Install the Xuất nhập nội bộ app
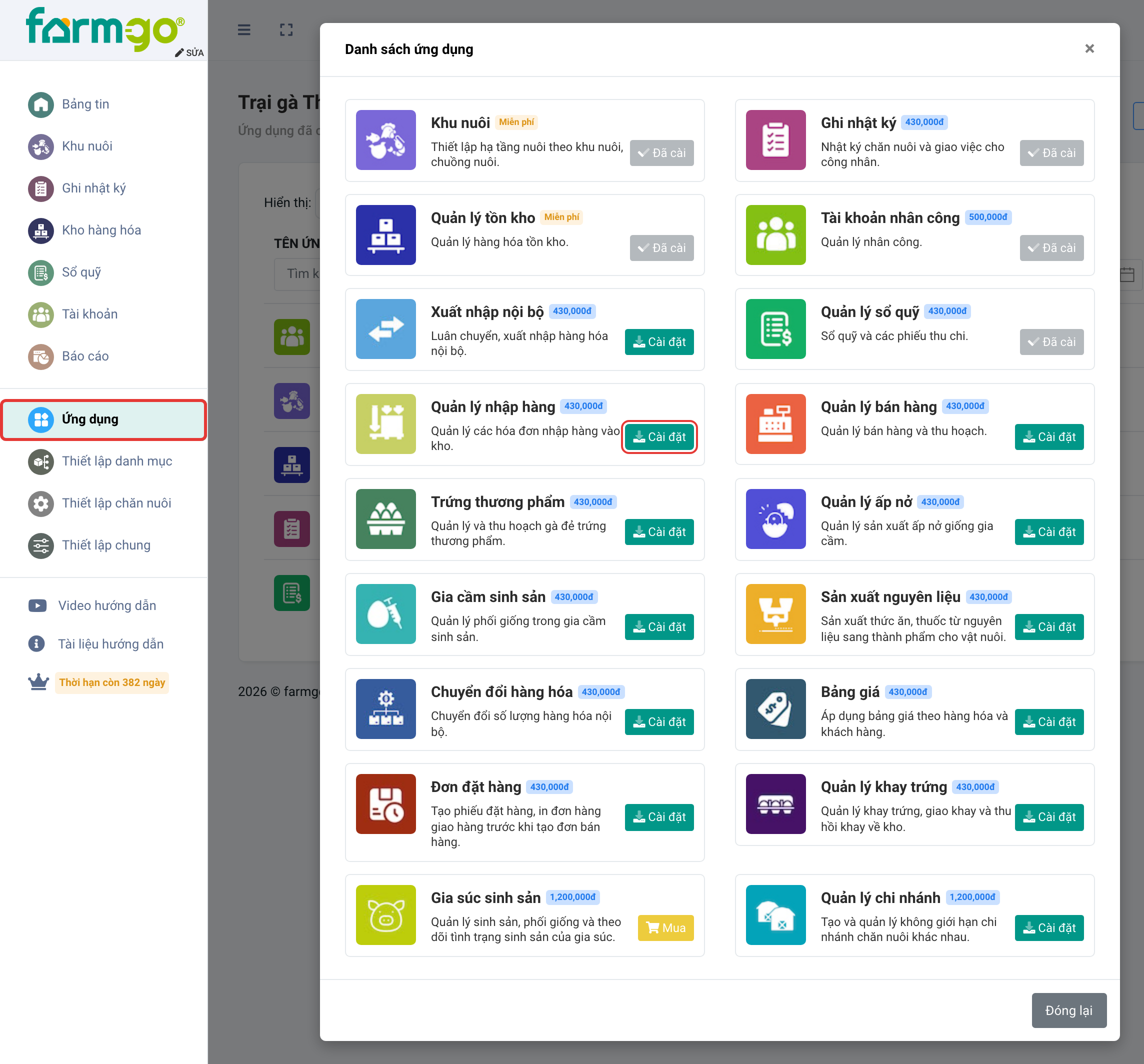1144x1064 pixels. click(x=659, y=342)
